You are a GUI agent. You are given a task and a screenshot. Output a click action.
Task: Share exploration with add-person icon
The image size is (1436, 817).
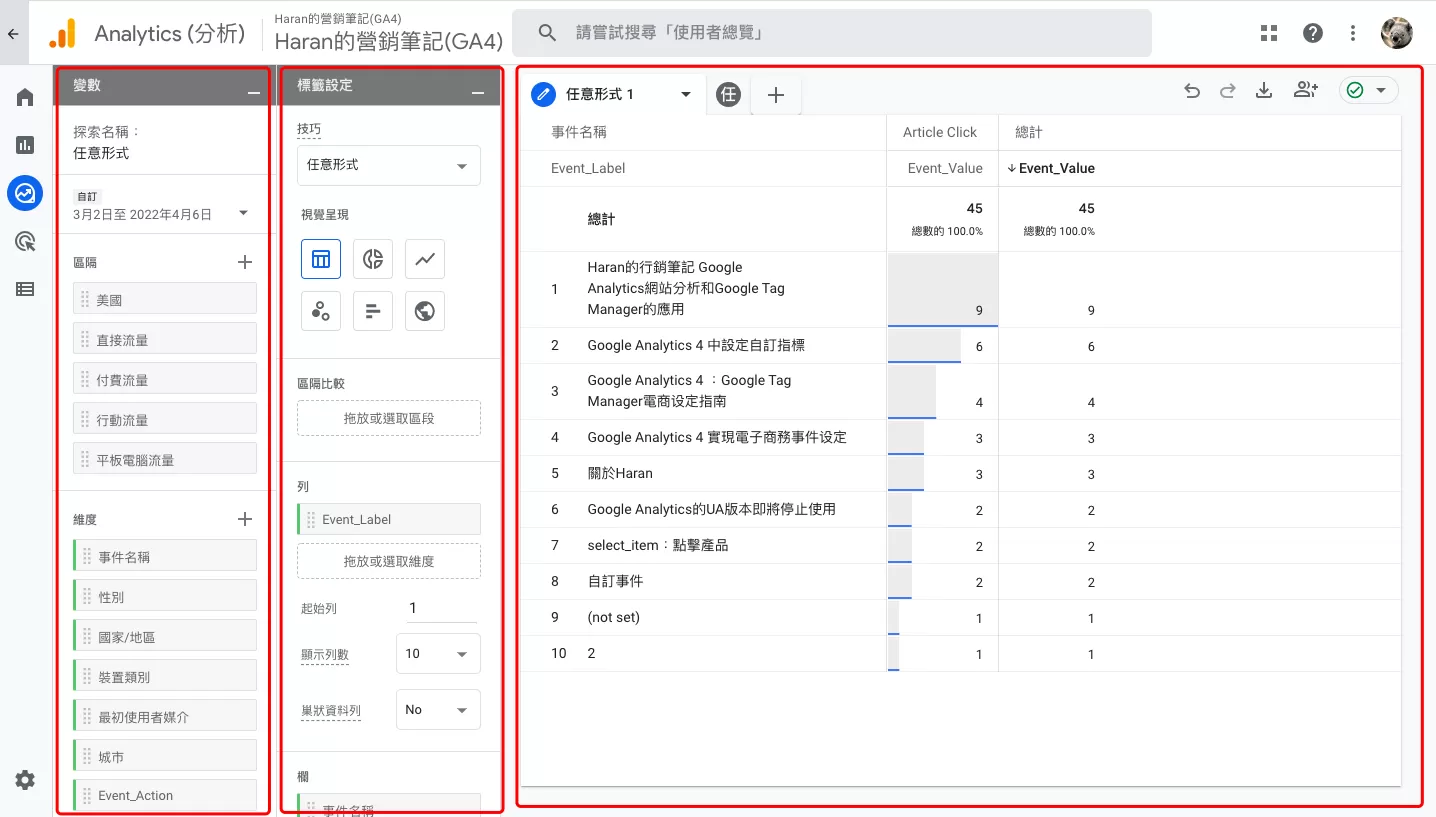point(1306,91)
